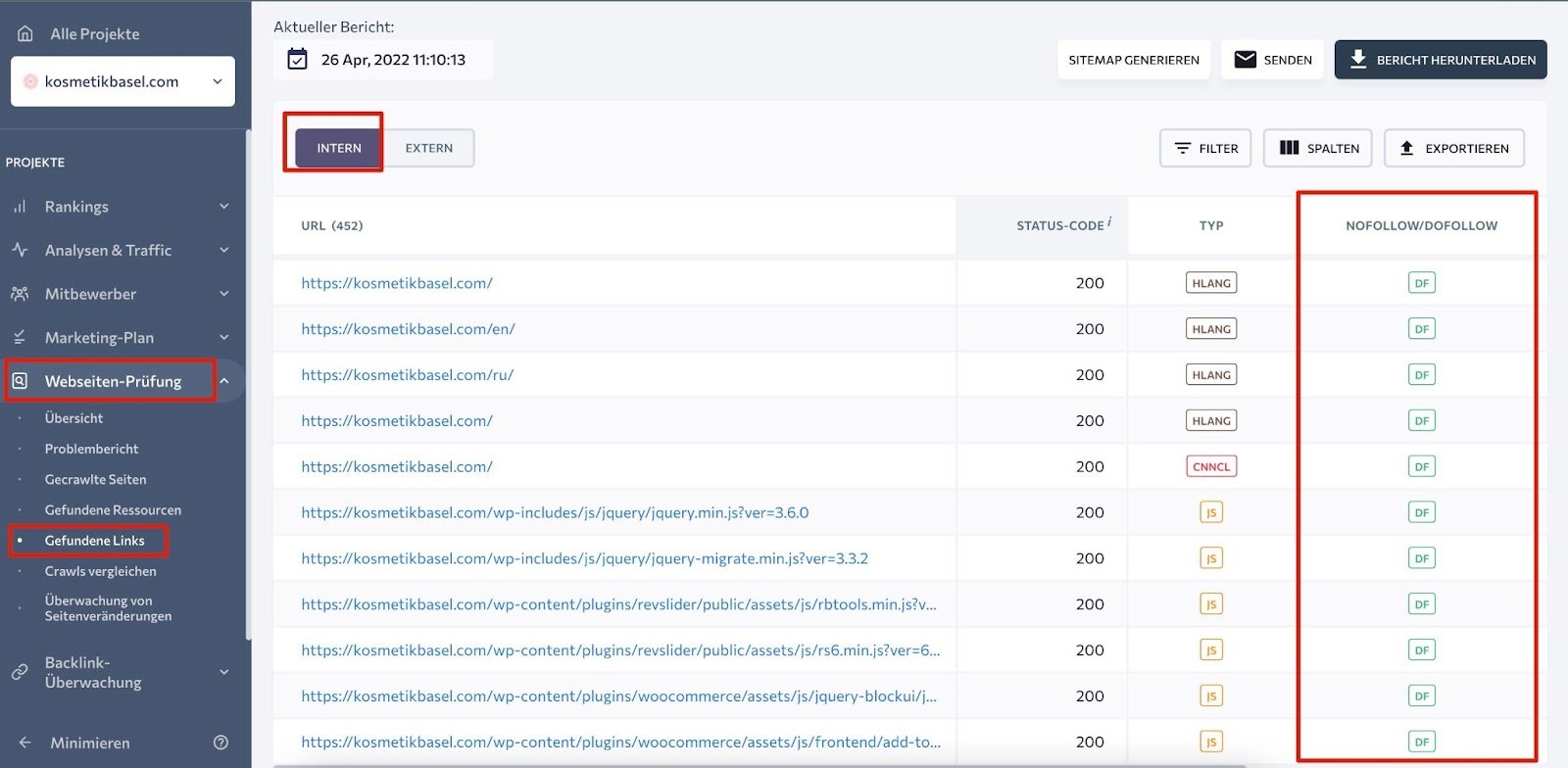
Task: Open the report date selector
Action: (383, 60)
